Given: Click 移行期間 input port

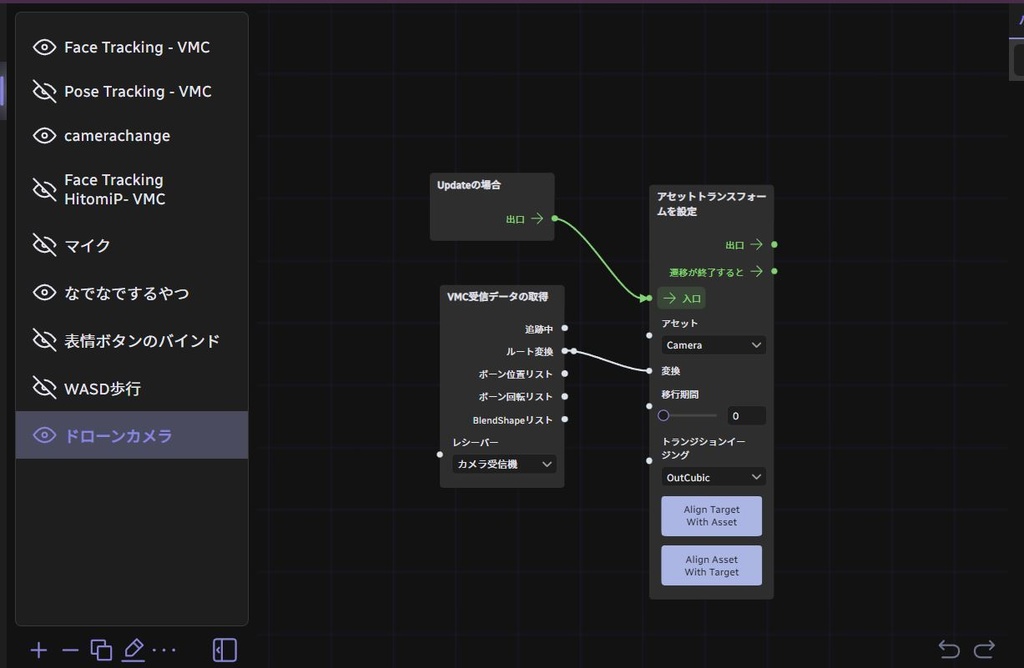Looking at the screenshot, I should 648,406.
